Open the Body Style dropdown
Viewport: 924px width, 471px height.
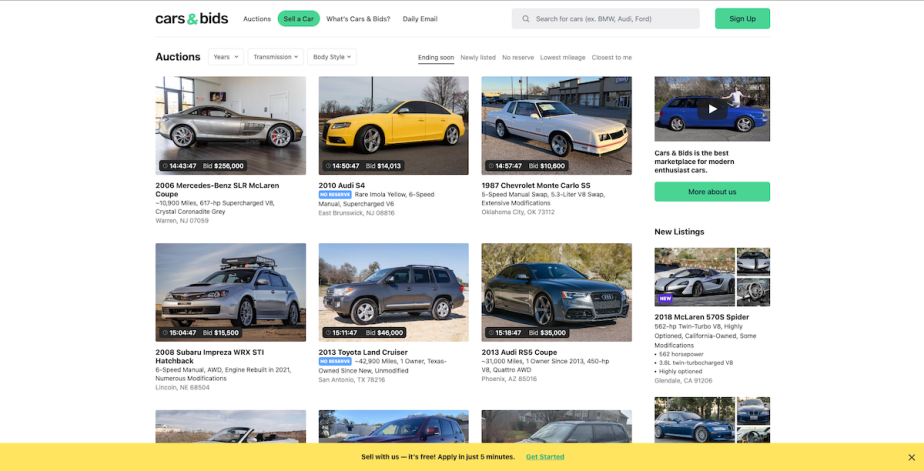(x=332, y=57)
